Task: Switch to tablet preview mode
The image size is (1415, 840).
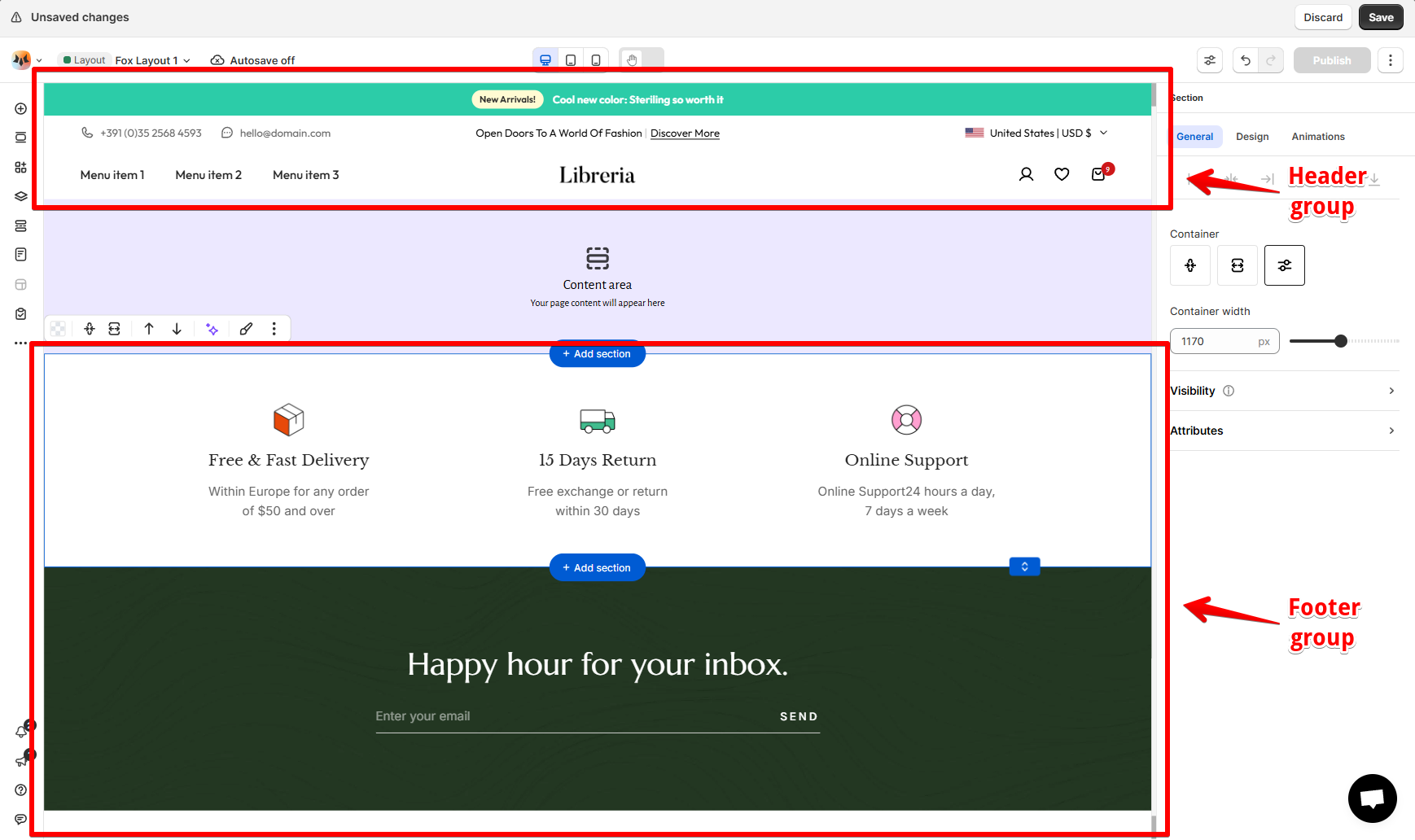Action: point(571,60)
